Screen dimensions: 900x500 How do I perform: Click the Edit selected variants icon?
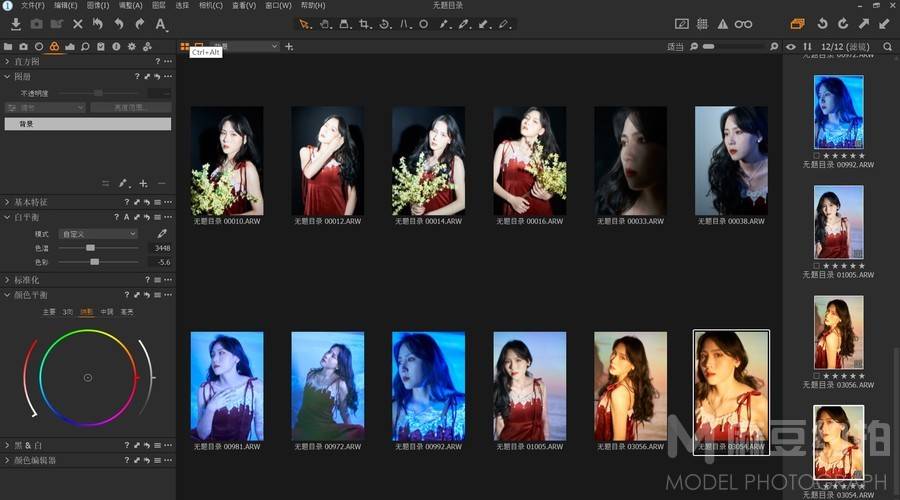point(681,24)
